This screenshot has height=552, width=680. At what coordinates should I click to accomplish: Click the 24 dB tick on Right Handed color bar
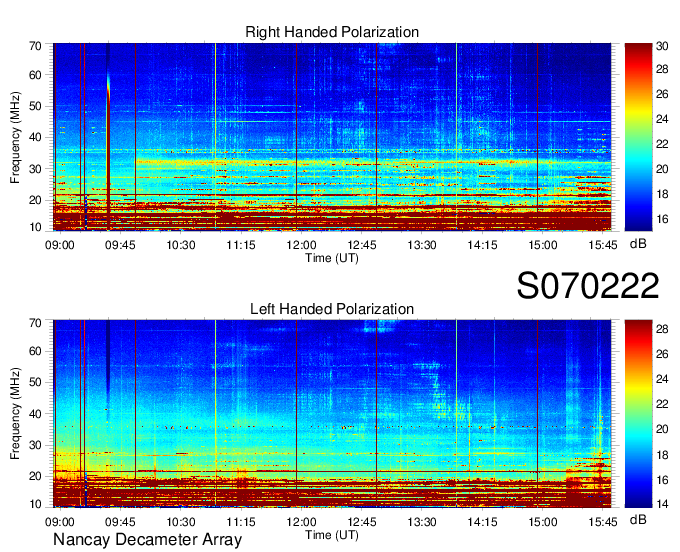tap(662, 119)
